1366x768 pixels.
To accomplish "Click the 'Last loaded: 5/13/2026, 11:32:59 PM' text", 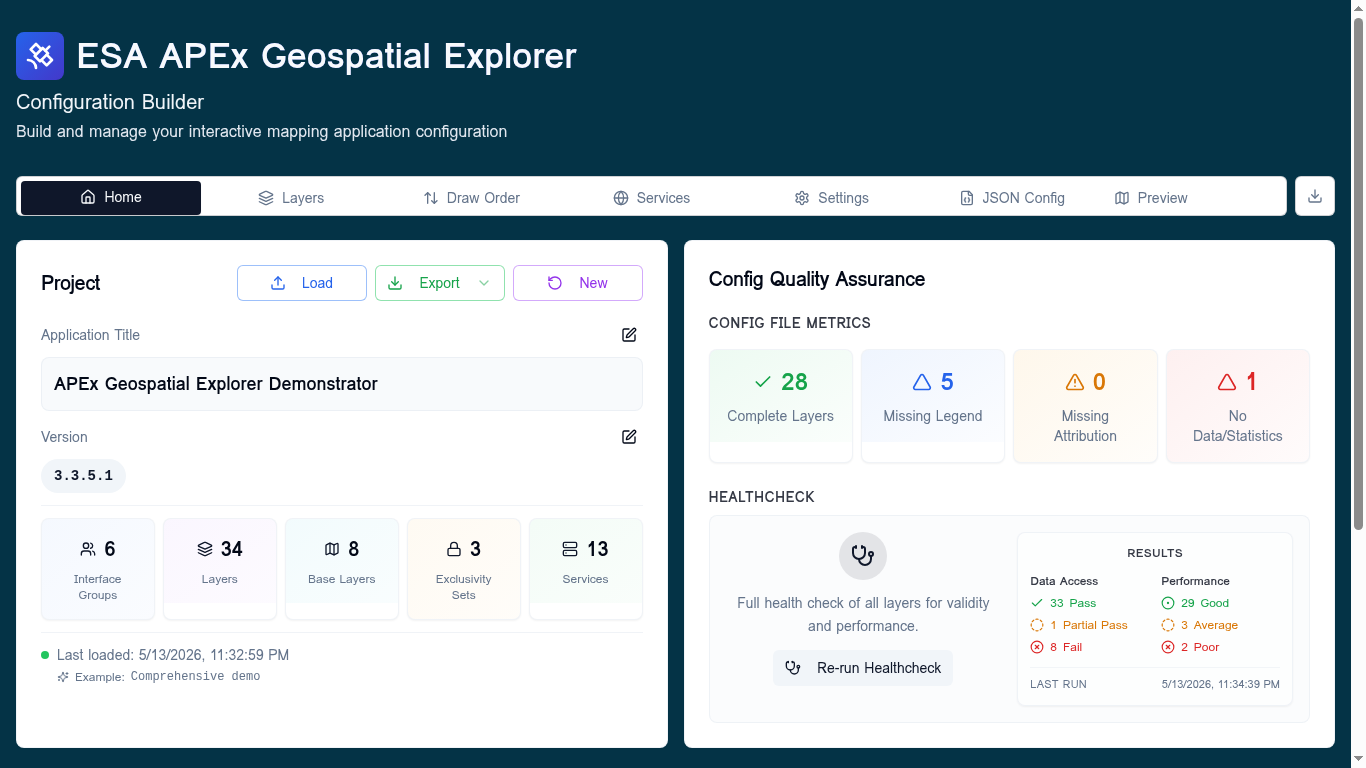I will [173, 655].
